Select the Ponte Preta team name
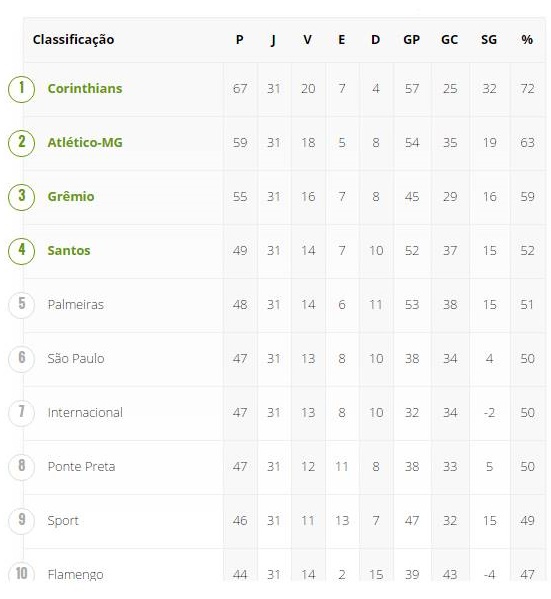The height and width of the screenshot is (599, 551). [x=81, y=466]
